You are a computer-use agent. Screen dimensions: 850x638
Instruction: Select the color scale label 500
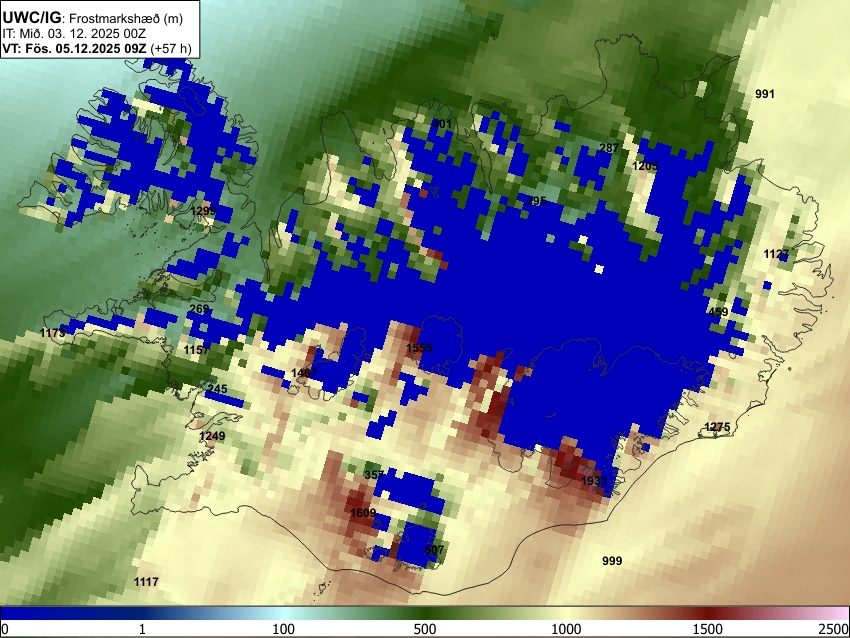[425, 629]
